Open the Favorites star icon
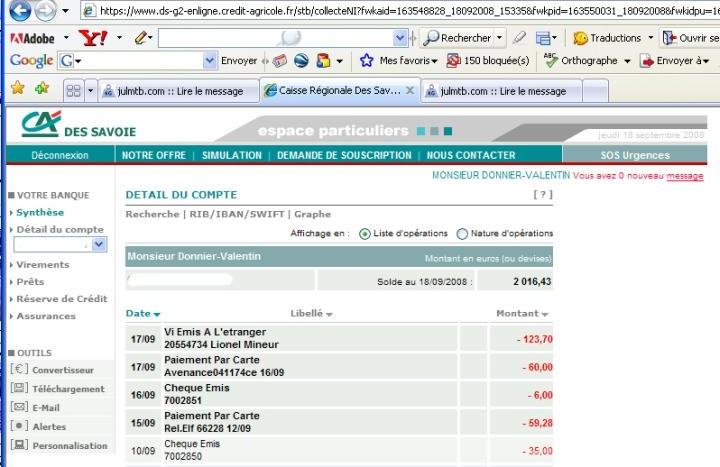This screenshot has height=467, width=720. point(17,89)
